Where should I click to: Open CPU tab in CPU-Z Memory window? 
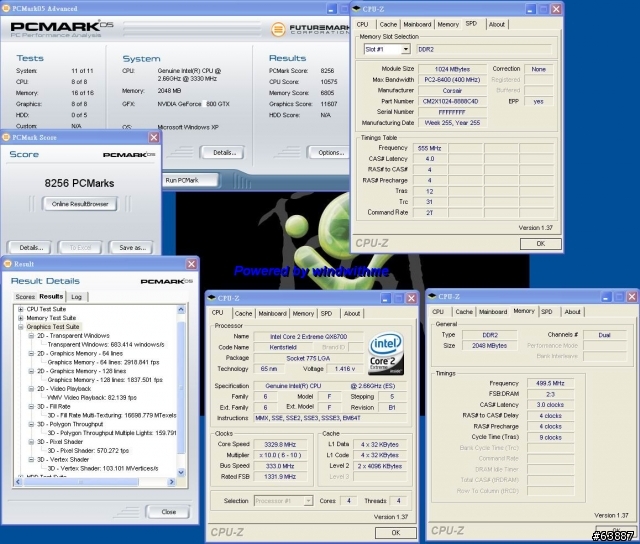[x=438, y=312]
